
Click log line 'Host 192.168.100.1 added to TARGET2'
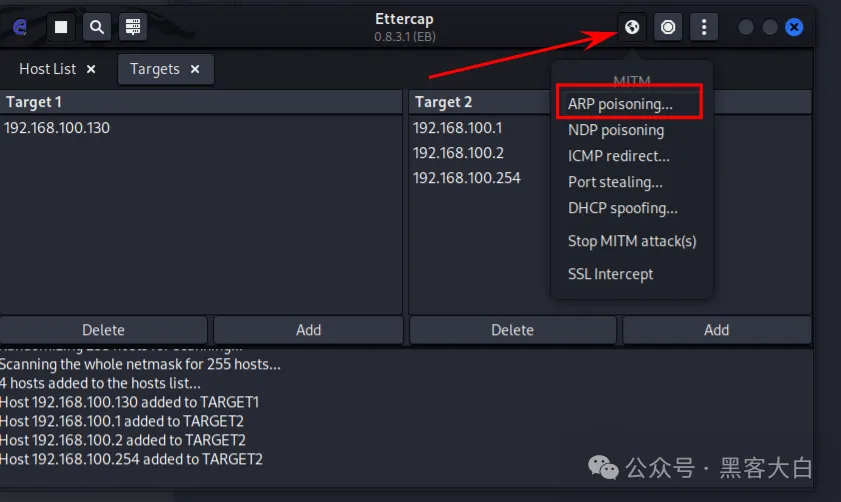coord(122,421)
